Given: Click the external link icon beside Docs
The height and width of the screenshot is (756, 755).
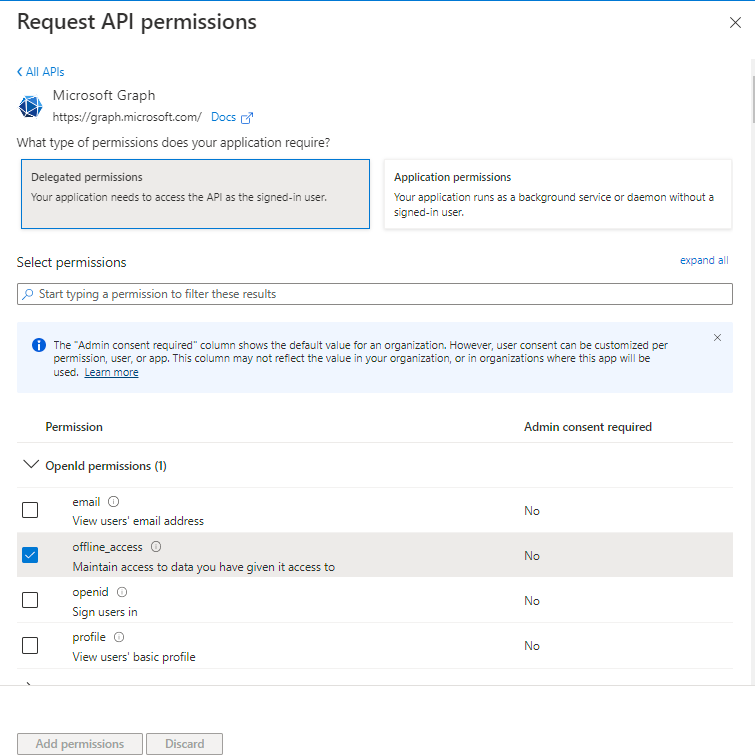Looking at the screenshot, I should point(247,118).
